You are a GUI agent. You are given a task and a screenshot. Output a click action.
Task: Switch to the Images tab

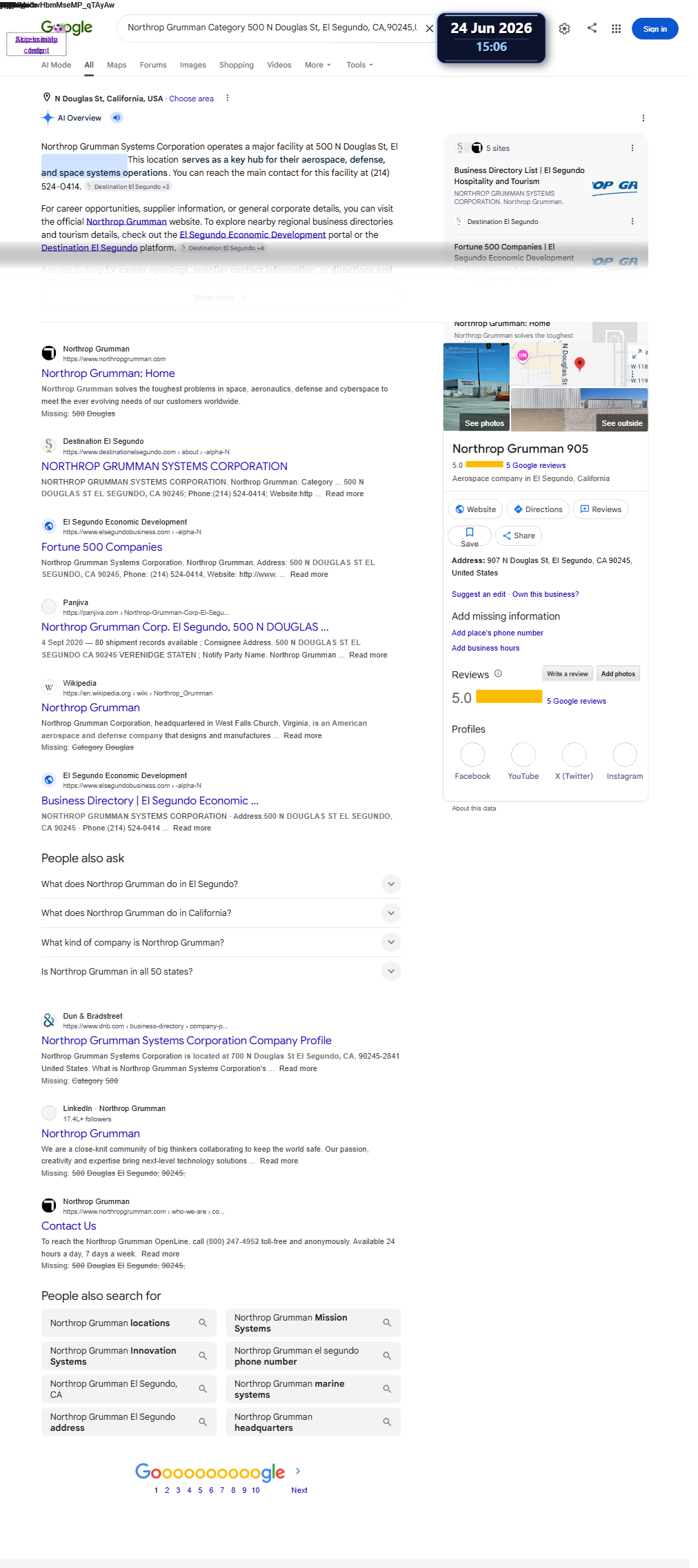coord(193,65)
